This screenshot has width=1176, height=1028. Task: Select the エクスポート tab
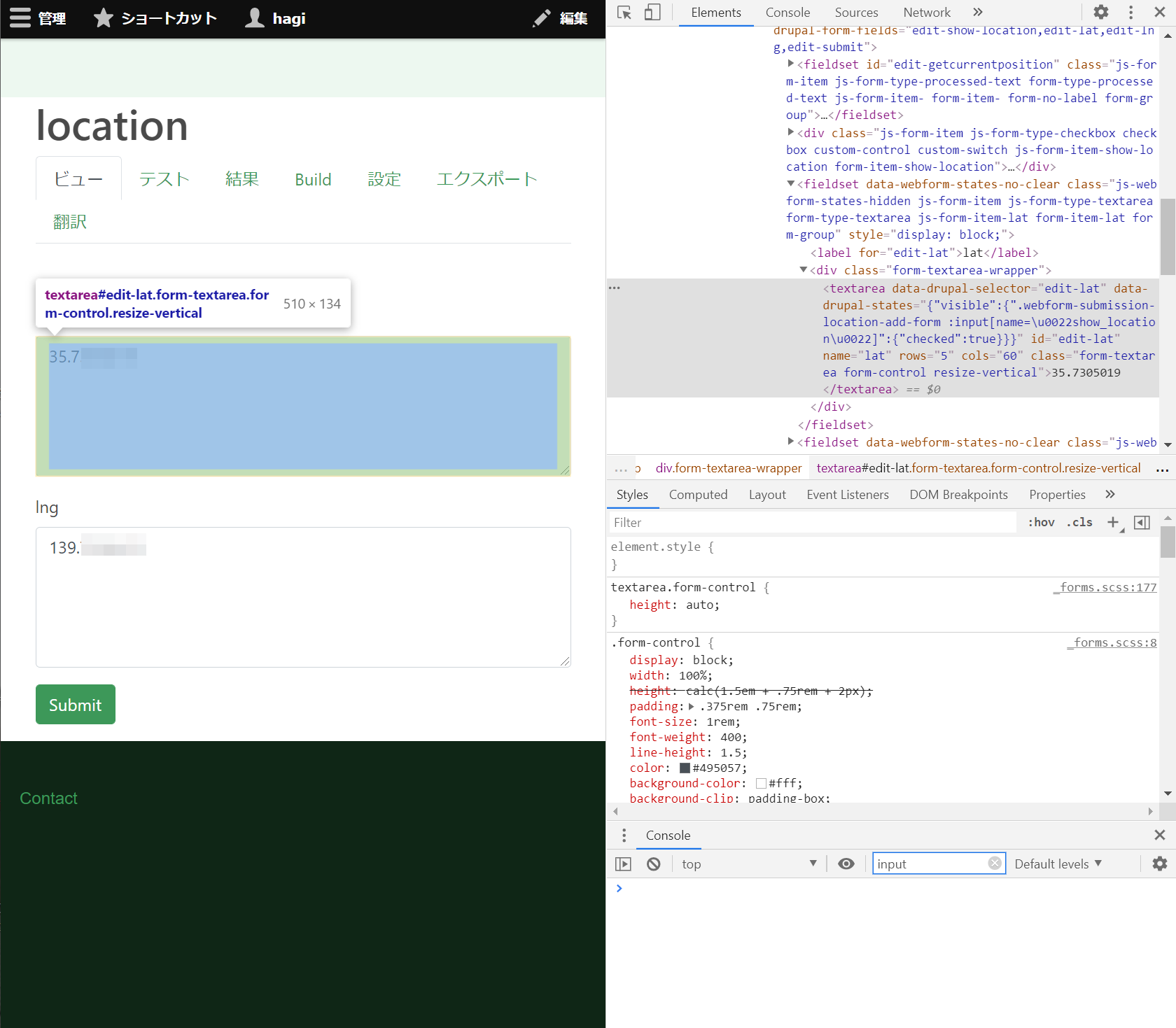point(486,179)
